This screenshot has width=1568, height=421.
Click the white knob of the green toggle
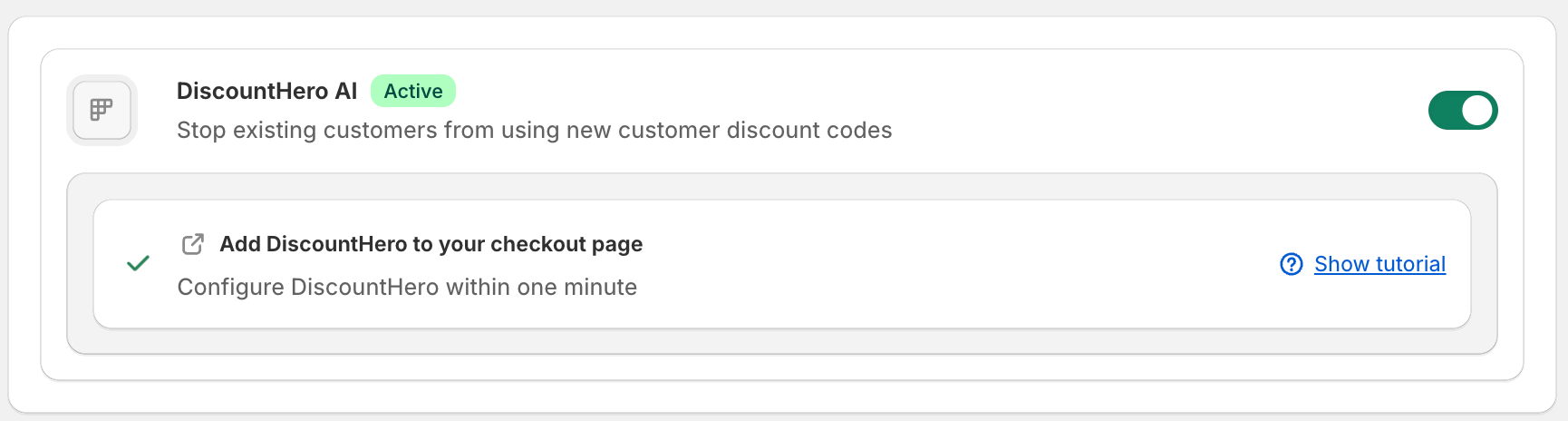(1477, 110)
